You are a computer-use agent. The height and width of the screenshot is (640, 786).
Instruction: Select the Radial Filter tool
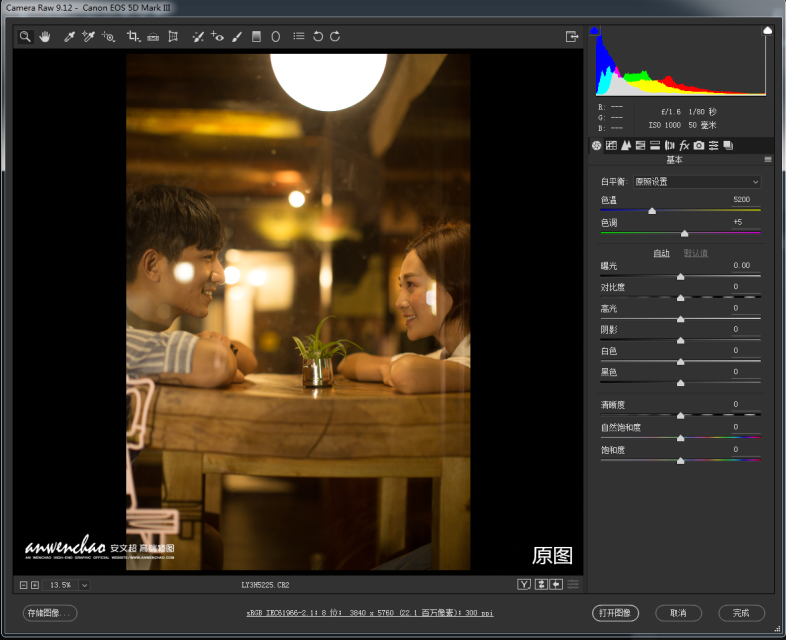pyautogui.click(x=276, y=37)
